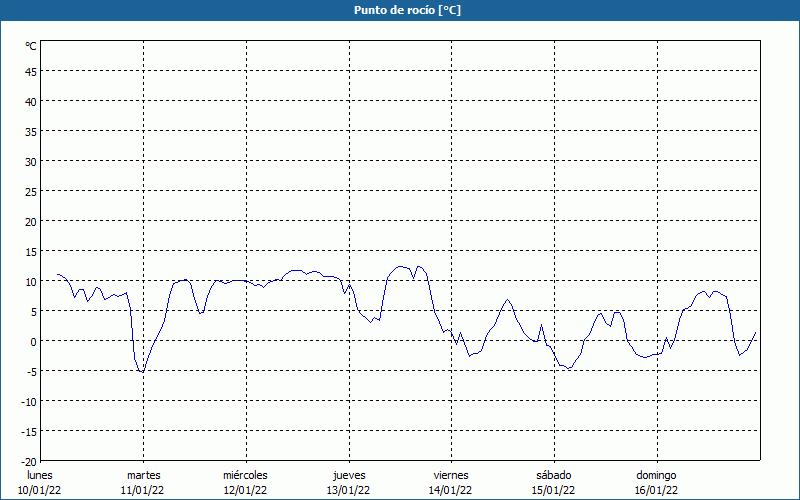Select the "jueves" day label

(348, 475)
